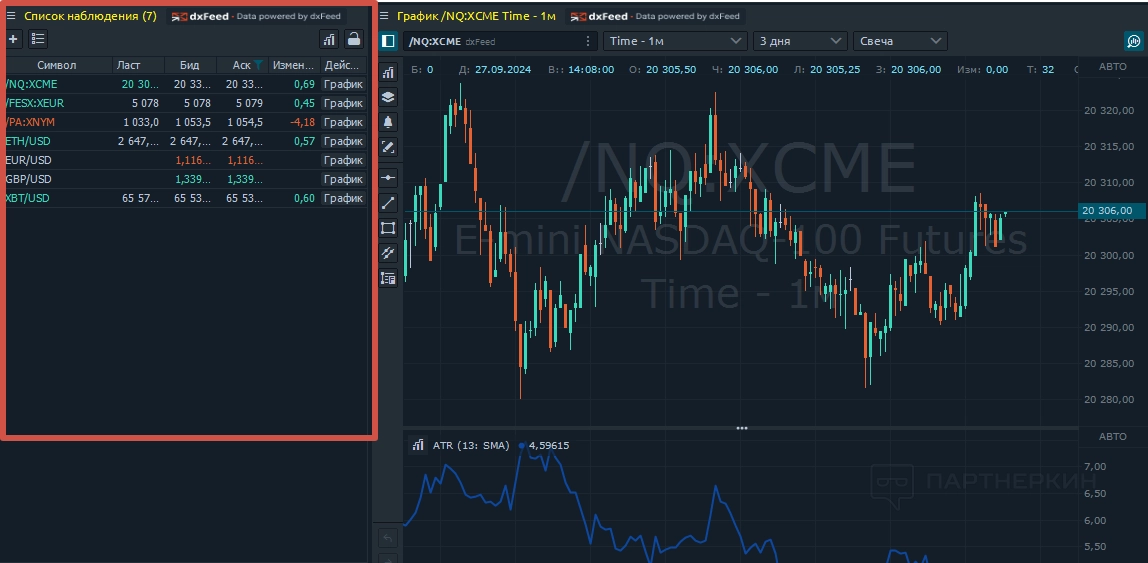This screenshot has width=1148, height=563.
Task: Select the channel lines drawing tool
Action: tap(388, 253)
